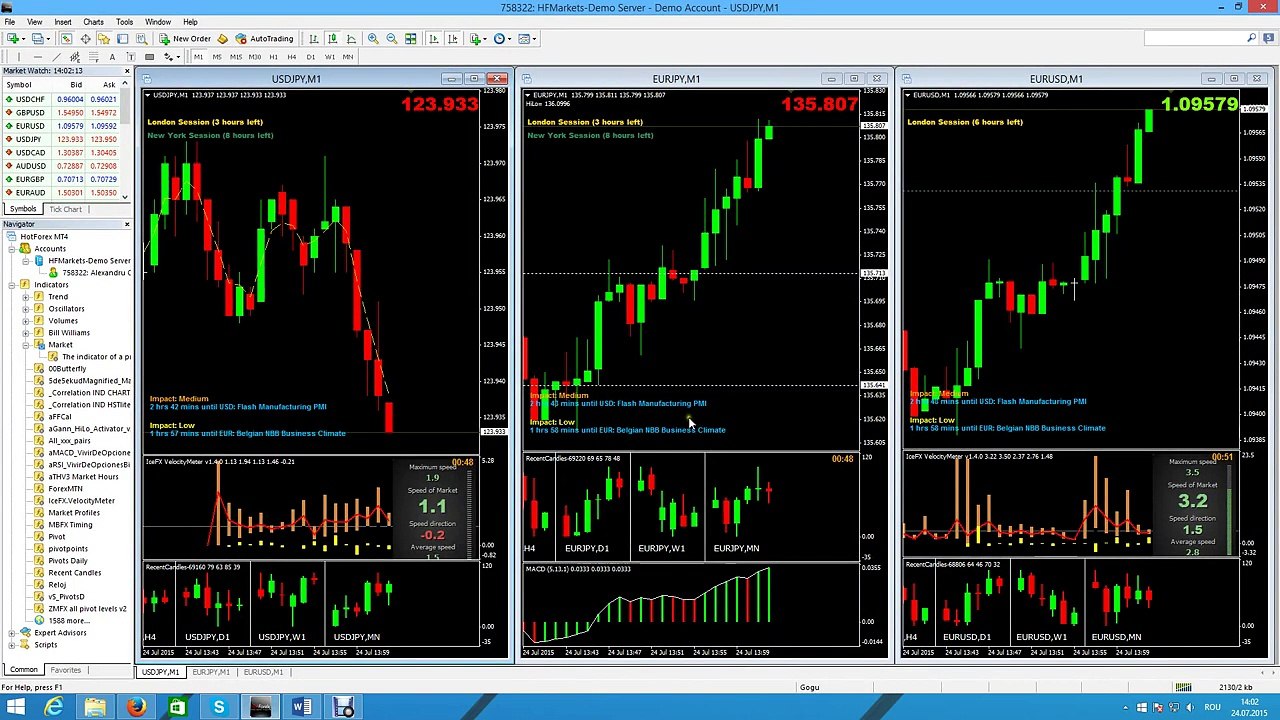
Task: Switch to the M30 timeframe
Action: [255, 57]
